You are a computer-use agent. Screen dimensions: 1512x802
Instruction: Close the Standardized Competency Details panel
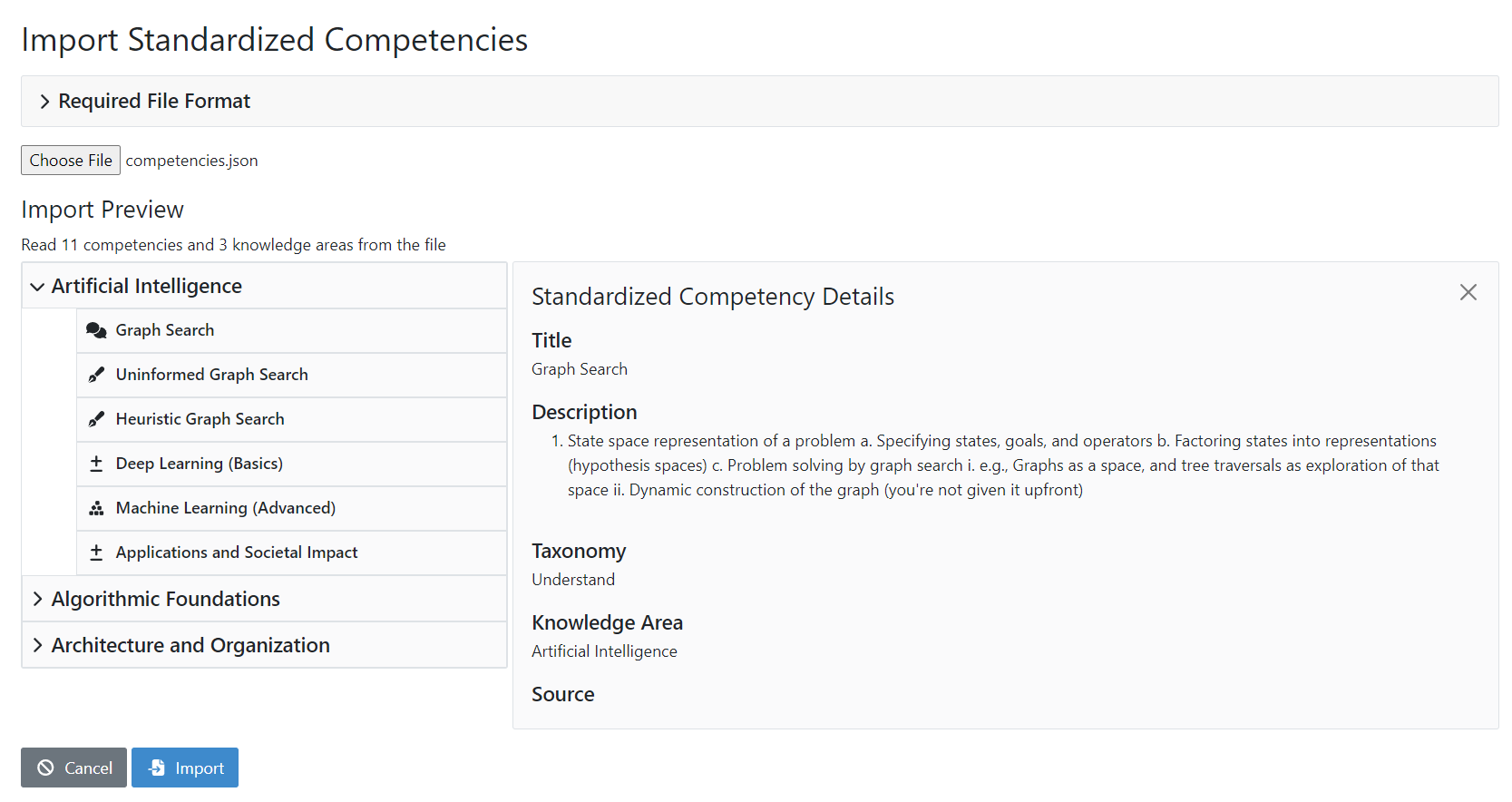pos(1468,292)
